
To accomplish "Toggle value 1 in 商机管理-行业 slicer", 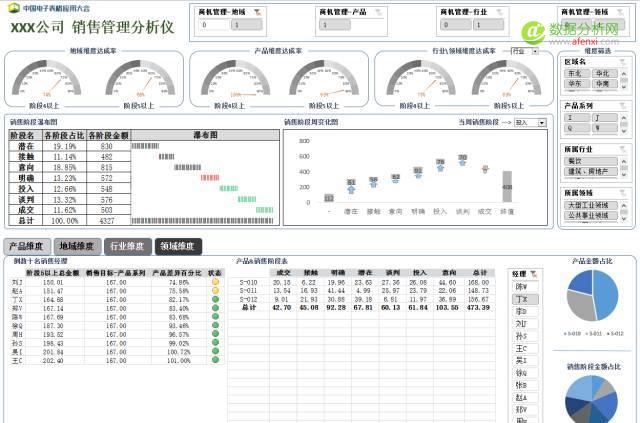I will [488, 25].
